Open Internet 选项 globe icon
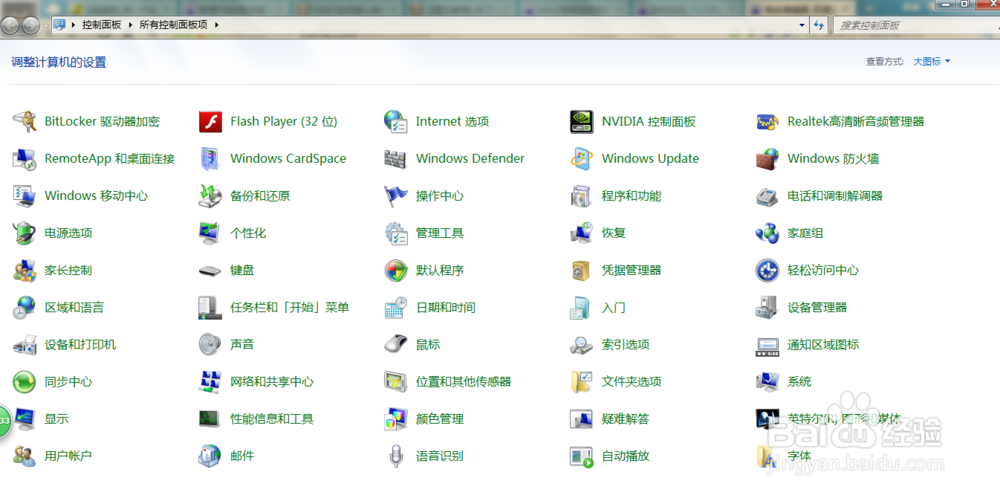 [x=395, y=121]
